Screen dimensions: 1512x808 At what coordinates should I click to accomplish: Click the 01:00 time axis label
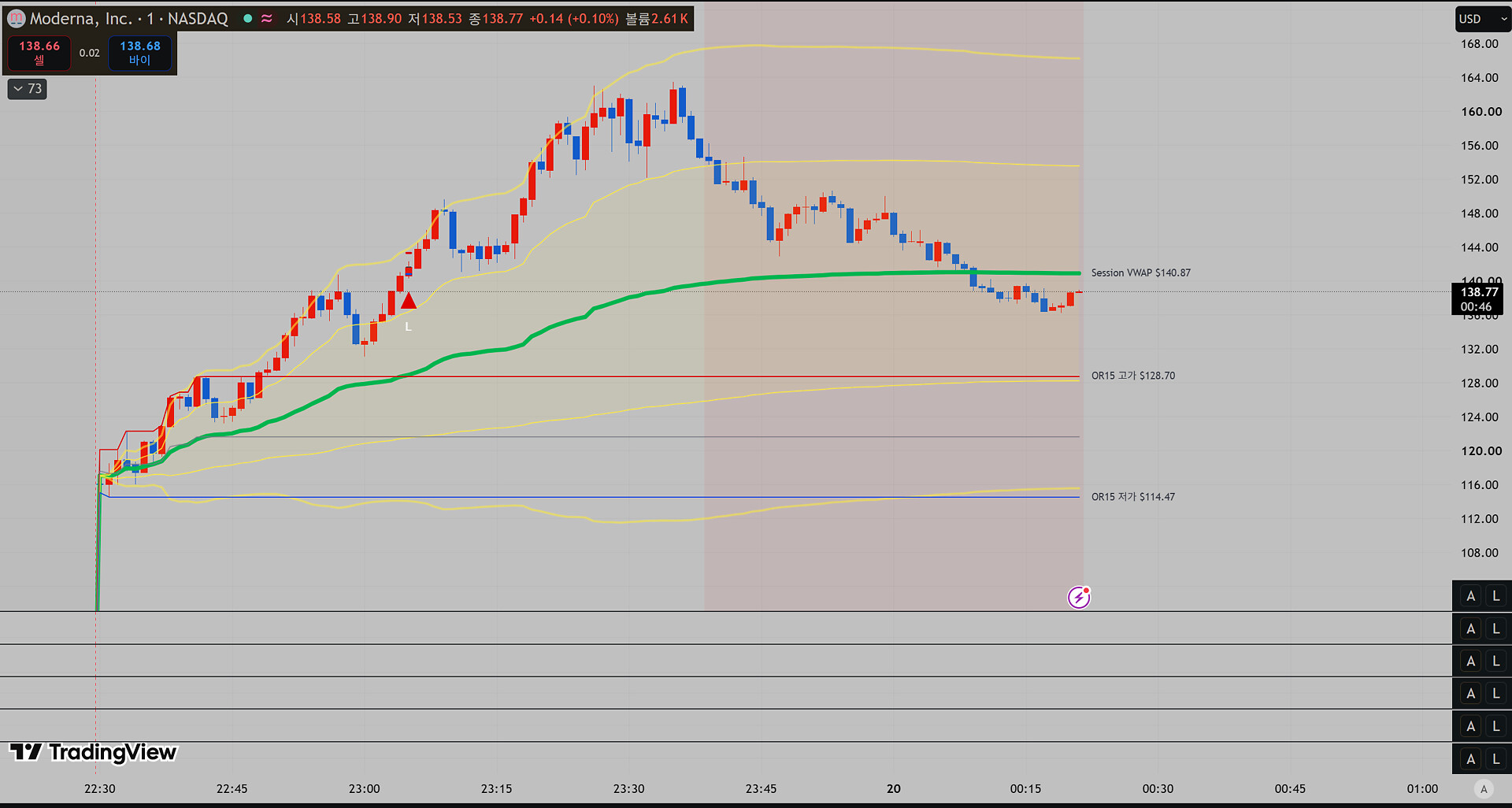point(1423,789)
